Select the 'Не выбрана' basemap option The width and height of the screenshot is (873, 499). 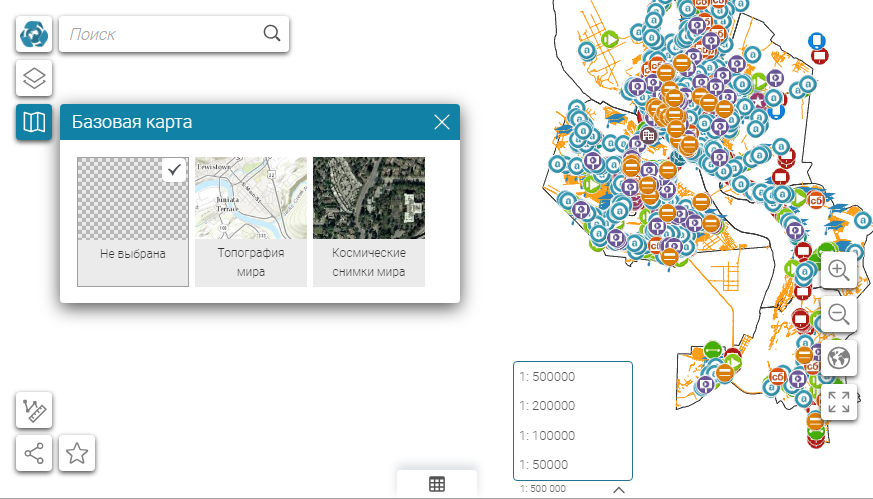point(133,222)
